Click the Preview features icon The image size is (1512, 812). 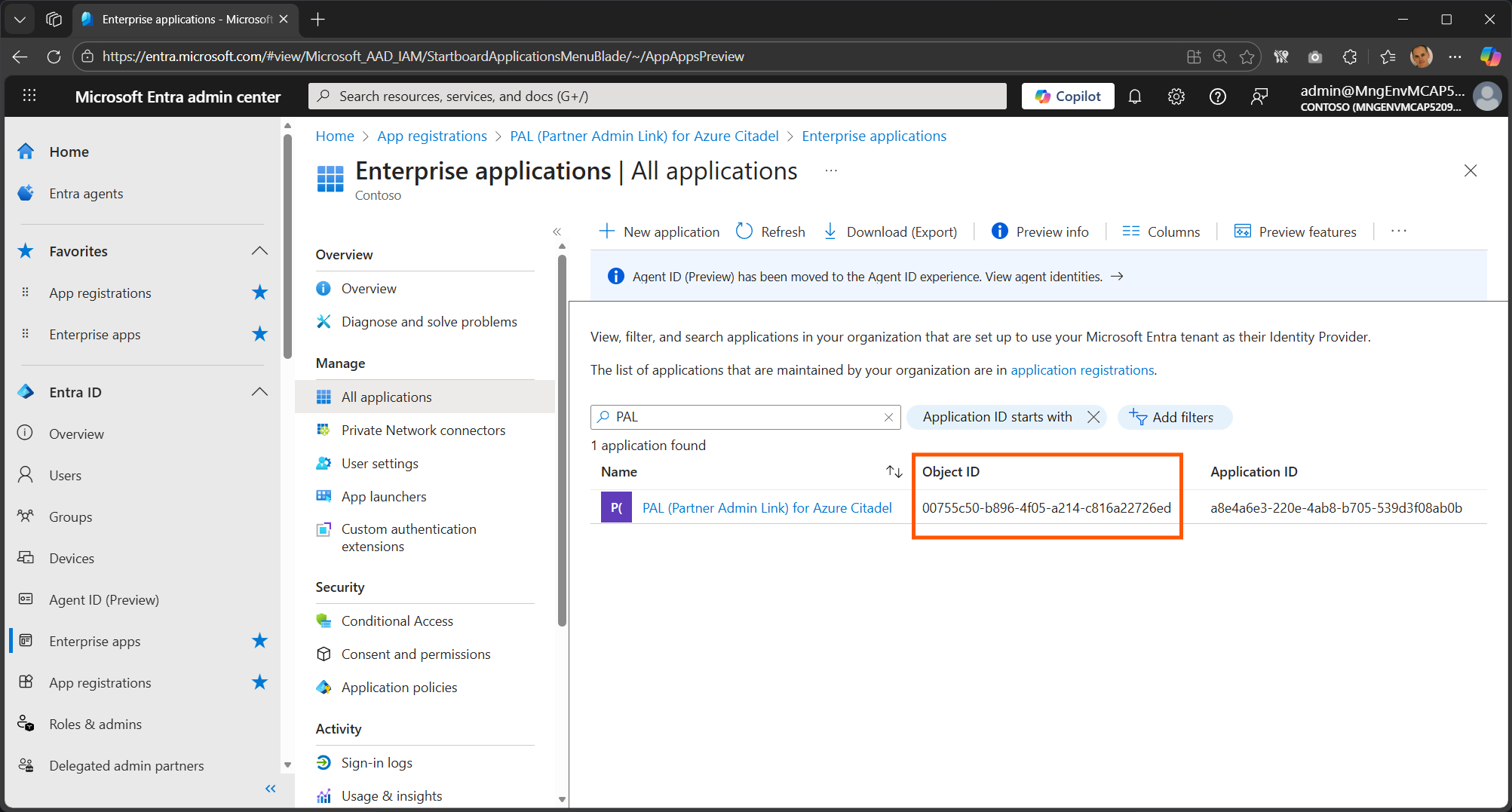click(1241, 231)
